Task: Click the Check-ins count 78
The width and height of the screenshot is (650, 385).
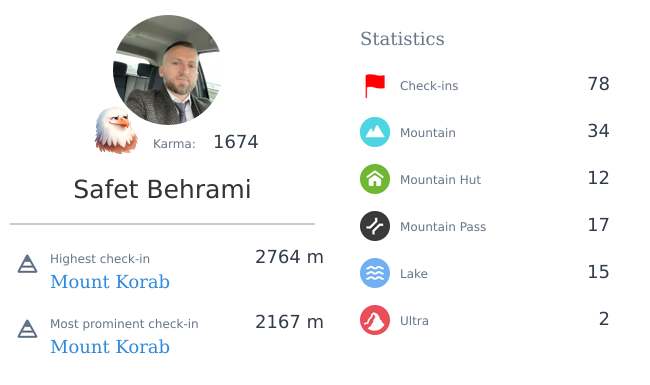Action: pyautogui.click(x=598, y=84)
